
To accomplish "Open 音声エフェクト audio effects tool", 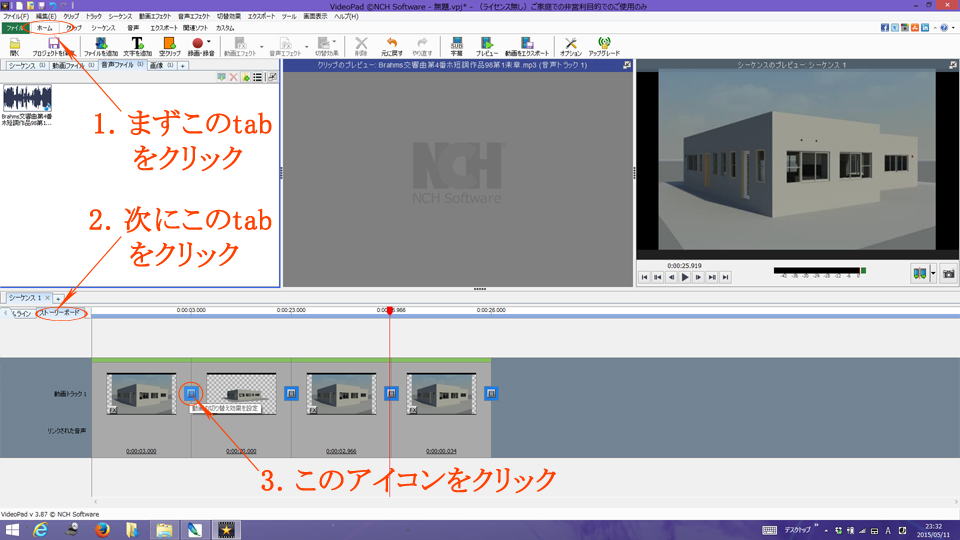I will pyautogui.click(x=285, y=47).
